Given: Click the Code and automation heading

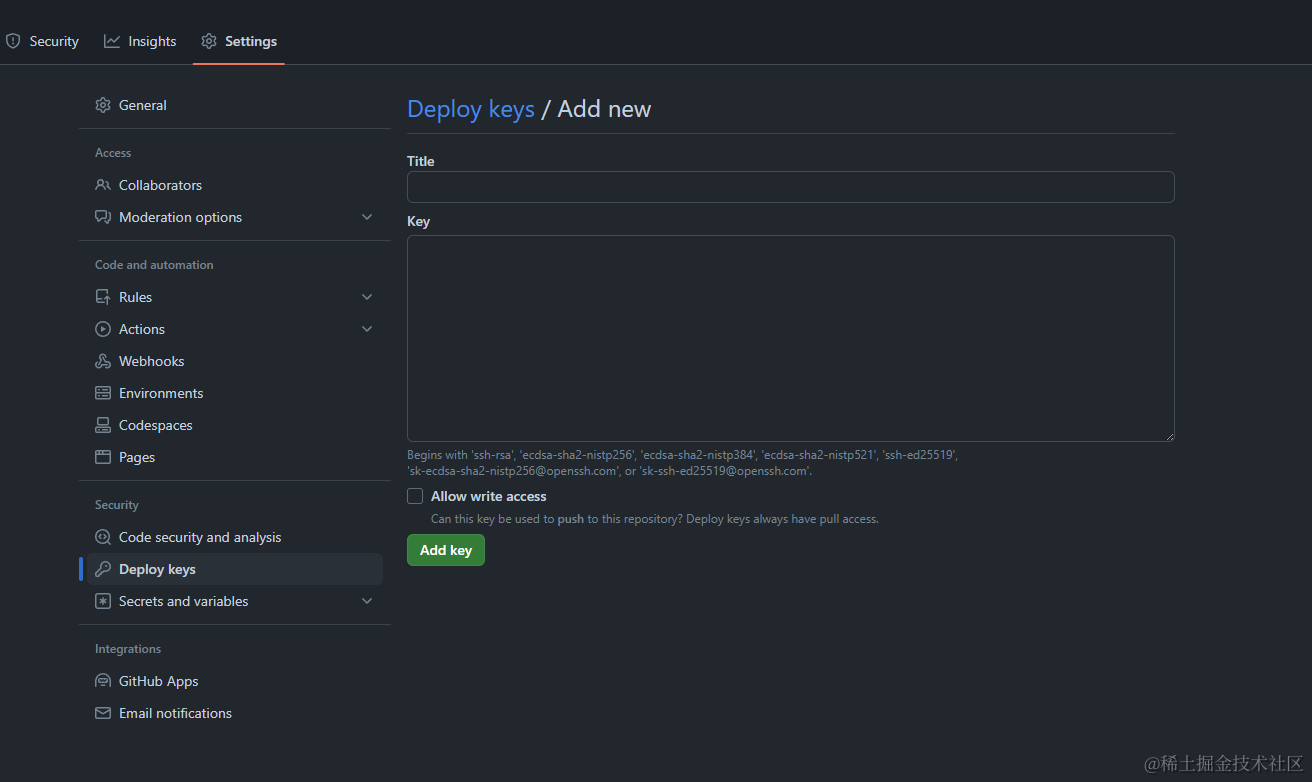Looking at the screenshot, I should (154, 265).
